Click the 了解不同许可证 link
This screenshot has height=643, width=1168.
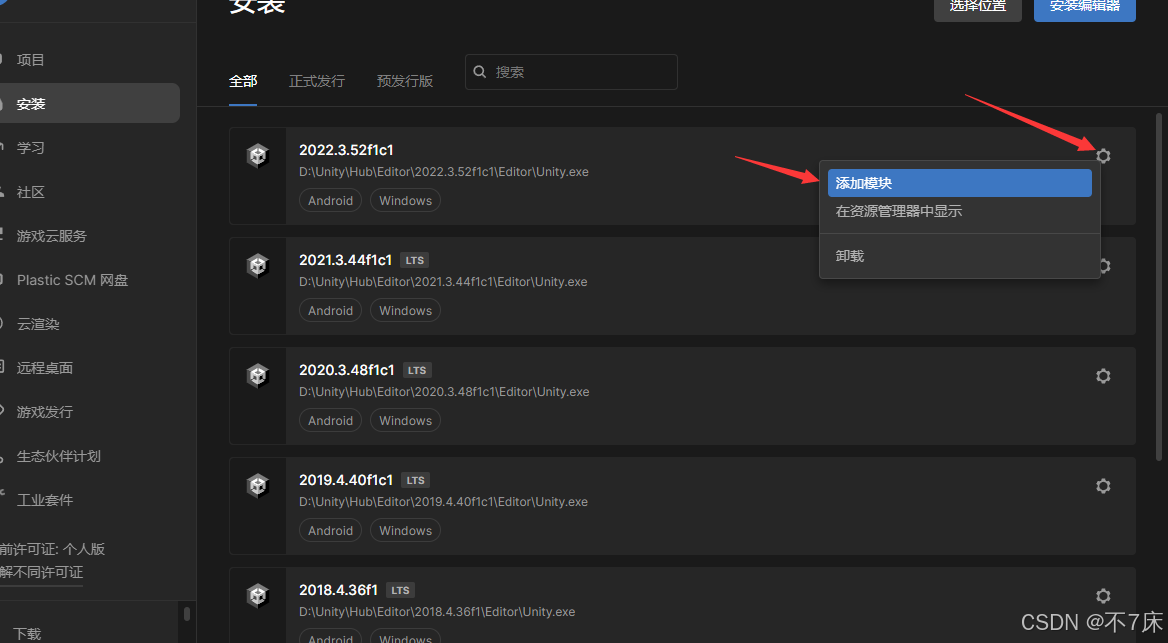(42, 572)
